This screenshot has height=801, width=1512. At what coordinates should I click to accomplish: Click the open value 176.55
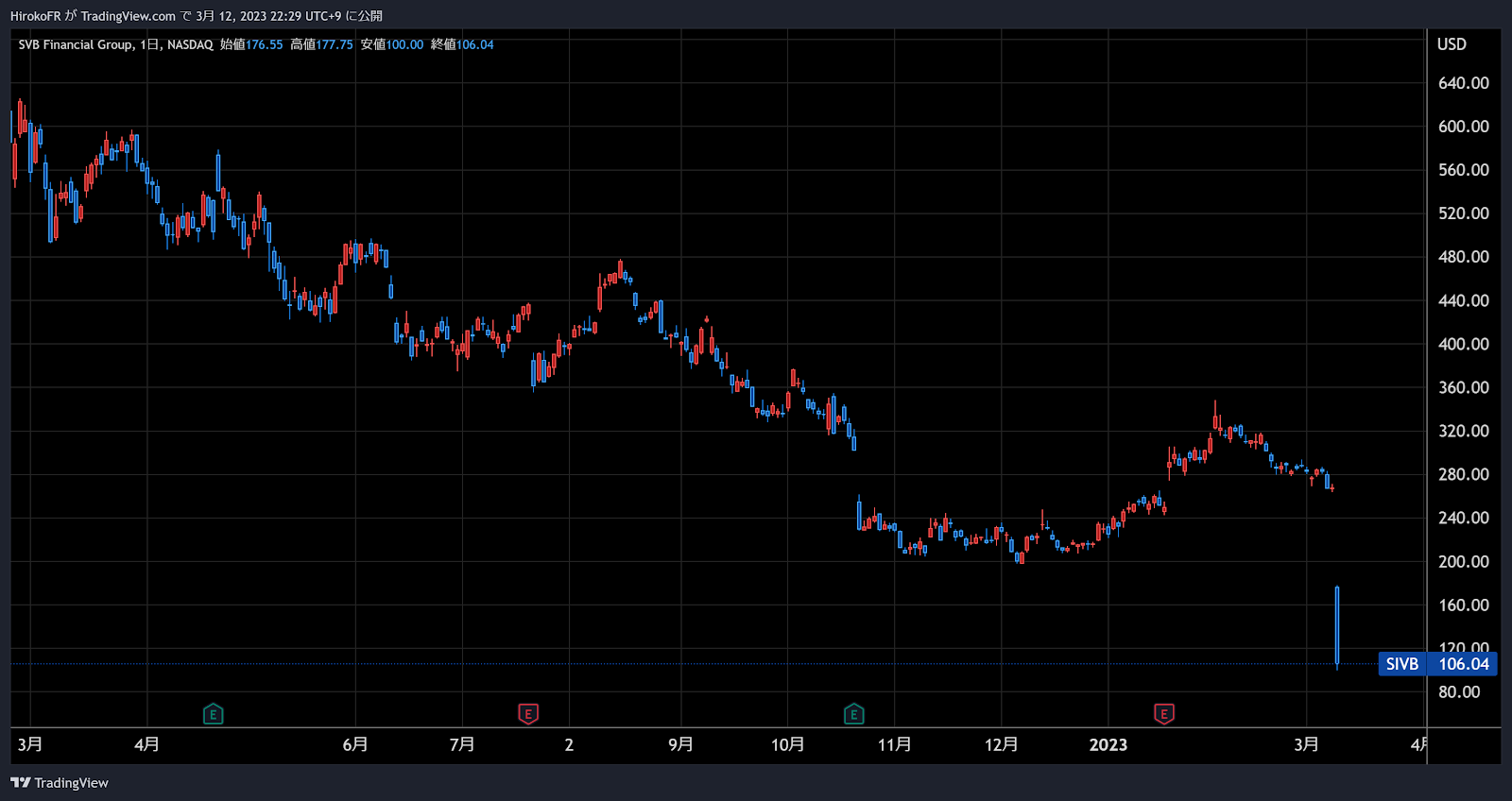tap(265, 44)
